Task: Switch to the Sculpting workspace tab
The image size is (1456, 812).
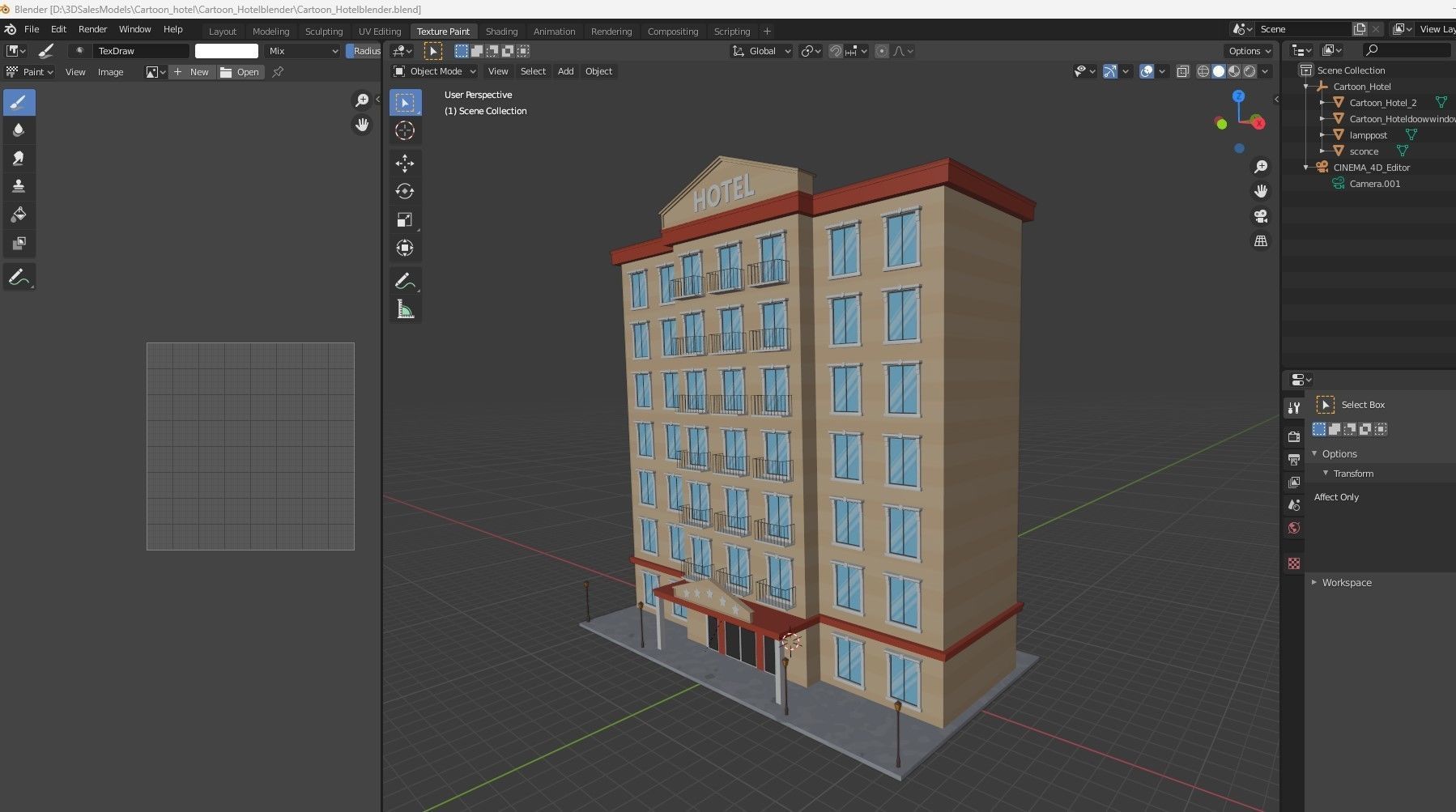Action: [x=324, y=32]
